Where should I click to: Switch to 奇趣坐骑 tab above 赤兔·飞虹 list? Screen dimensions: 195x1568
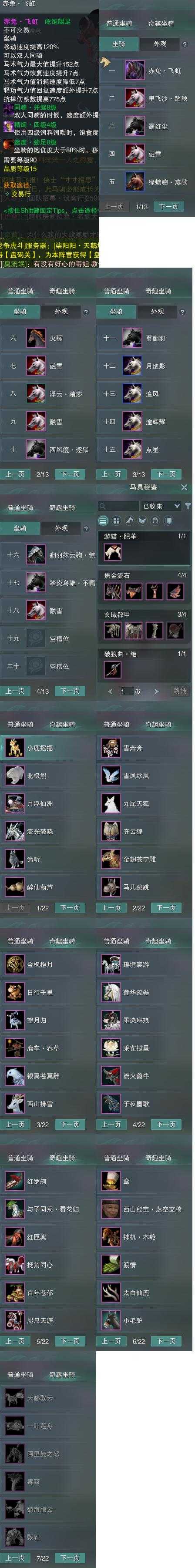(x=161, y=23)
